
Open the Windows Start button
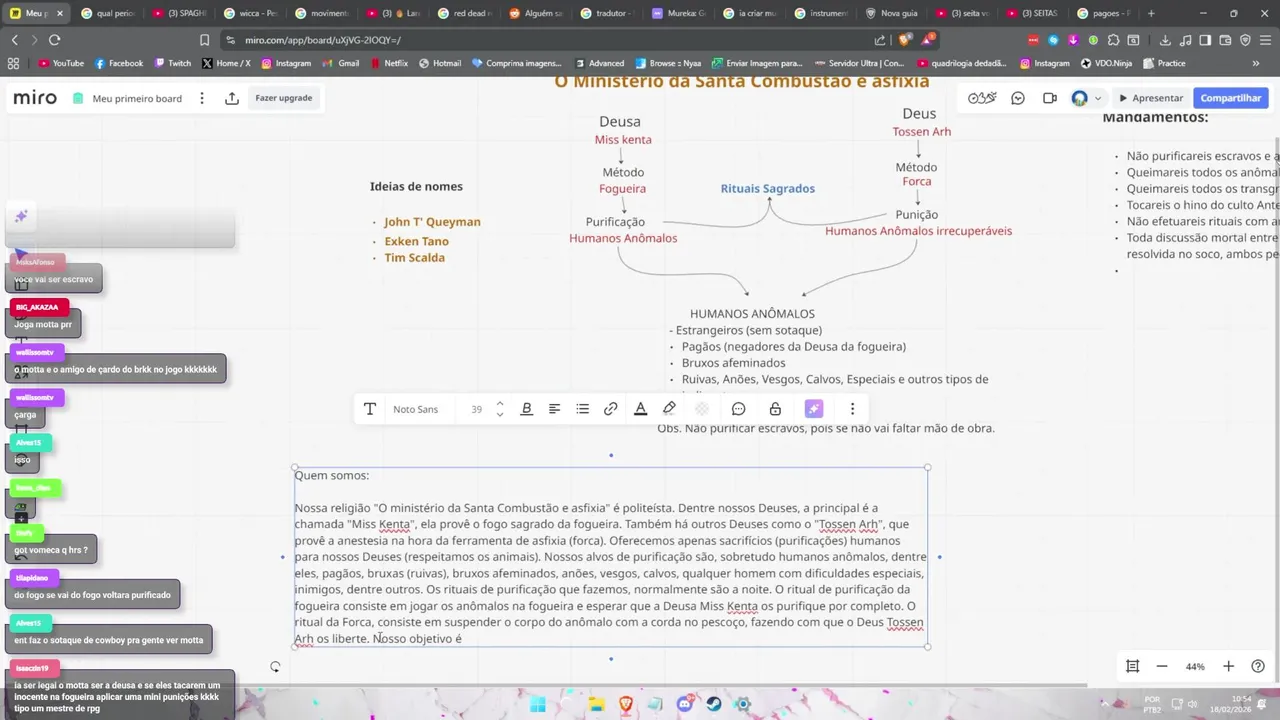coord(538,704)
